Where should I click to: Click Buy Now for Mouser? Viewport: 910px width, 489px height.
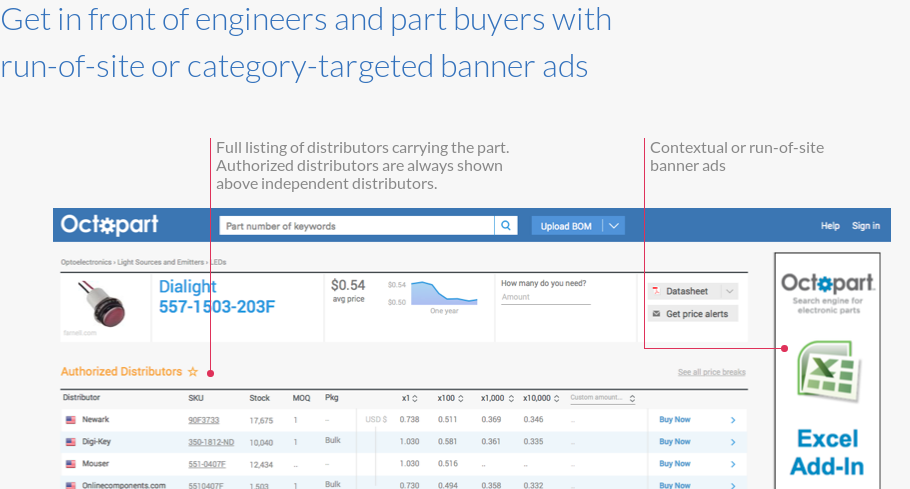[674, 463]
